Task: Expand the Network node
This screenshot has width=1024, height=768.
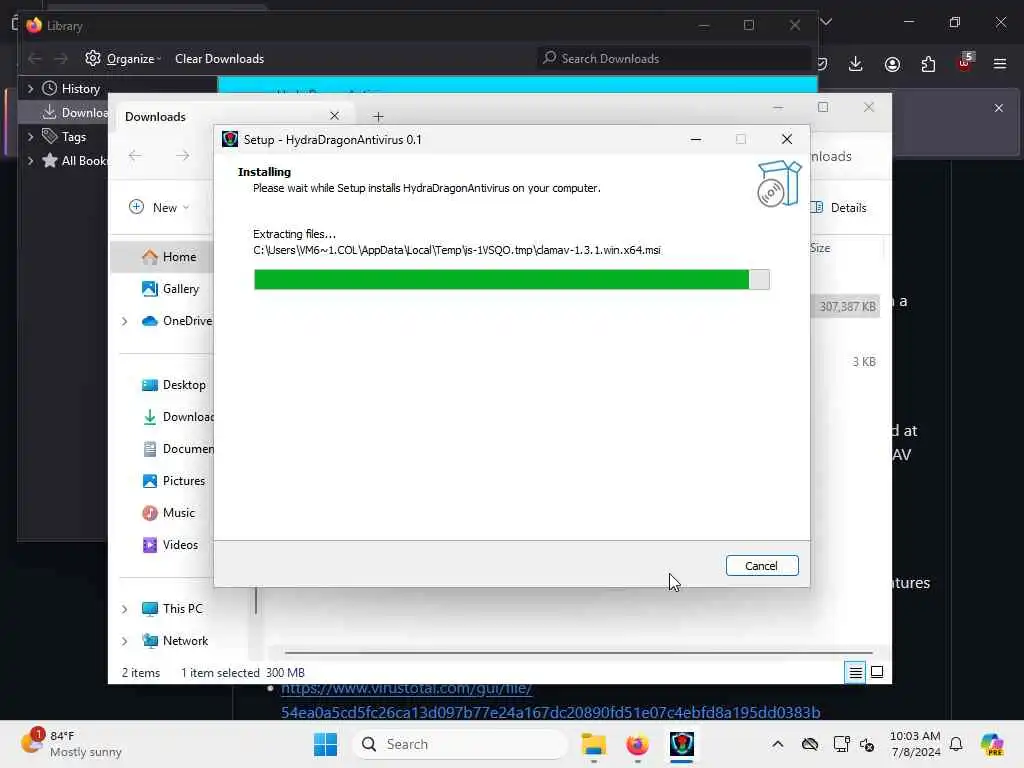Action: point(125,641)
